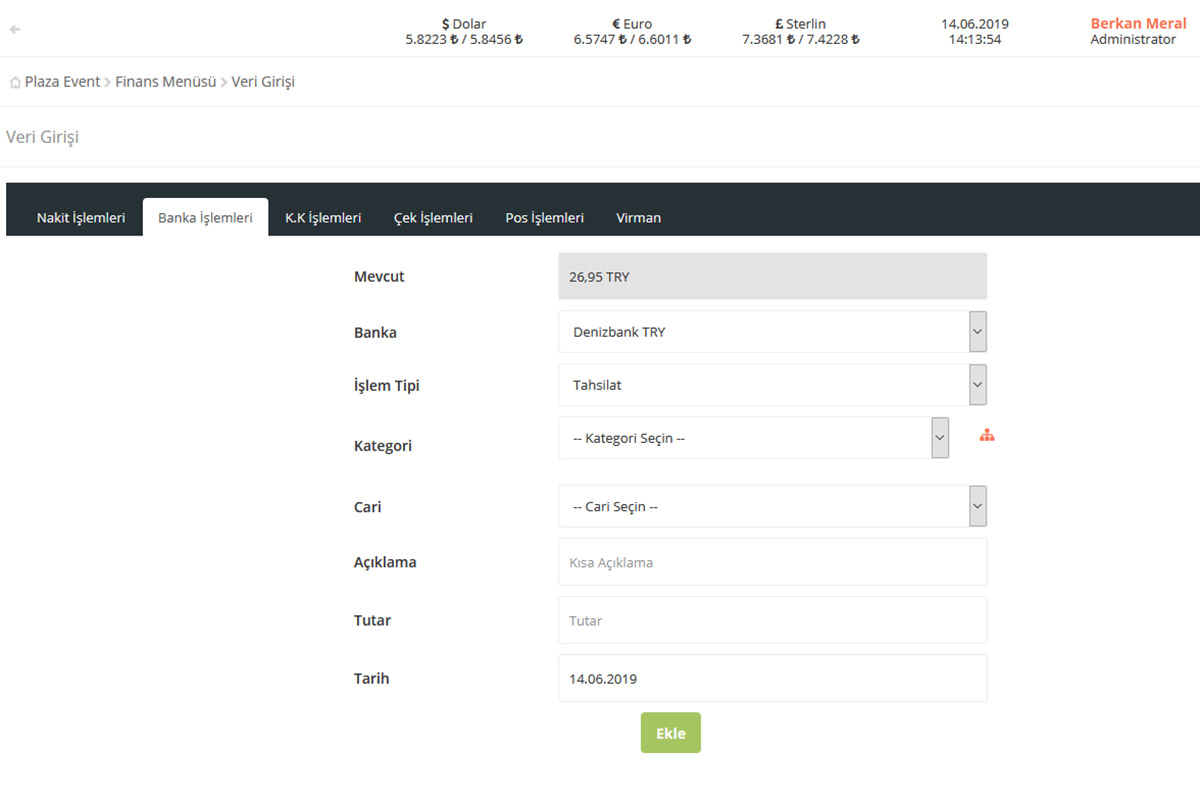Click the back arrow icon
This screenshot has width=1200, height=800.
pyautogui.click(x=14, y=30)
